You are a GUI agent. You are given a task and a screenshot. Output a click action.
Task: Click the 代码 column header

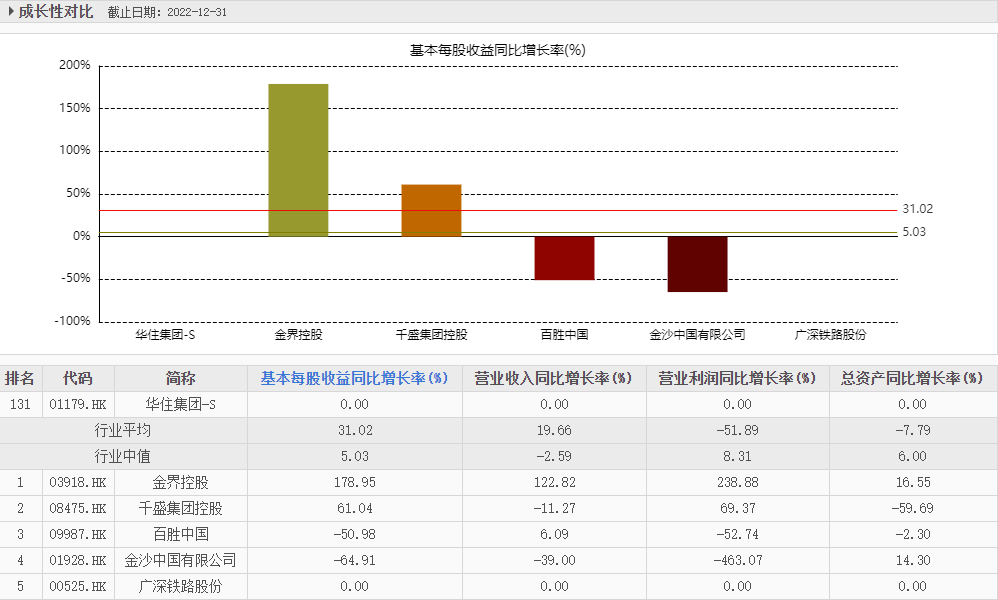pos(78,379)
